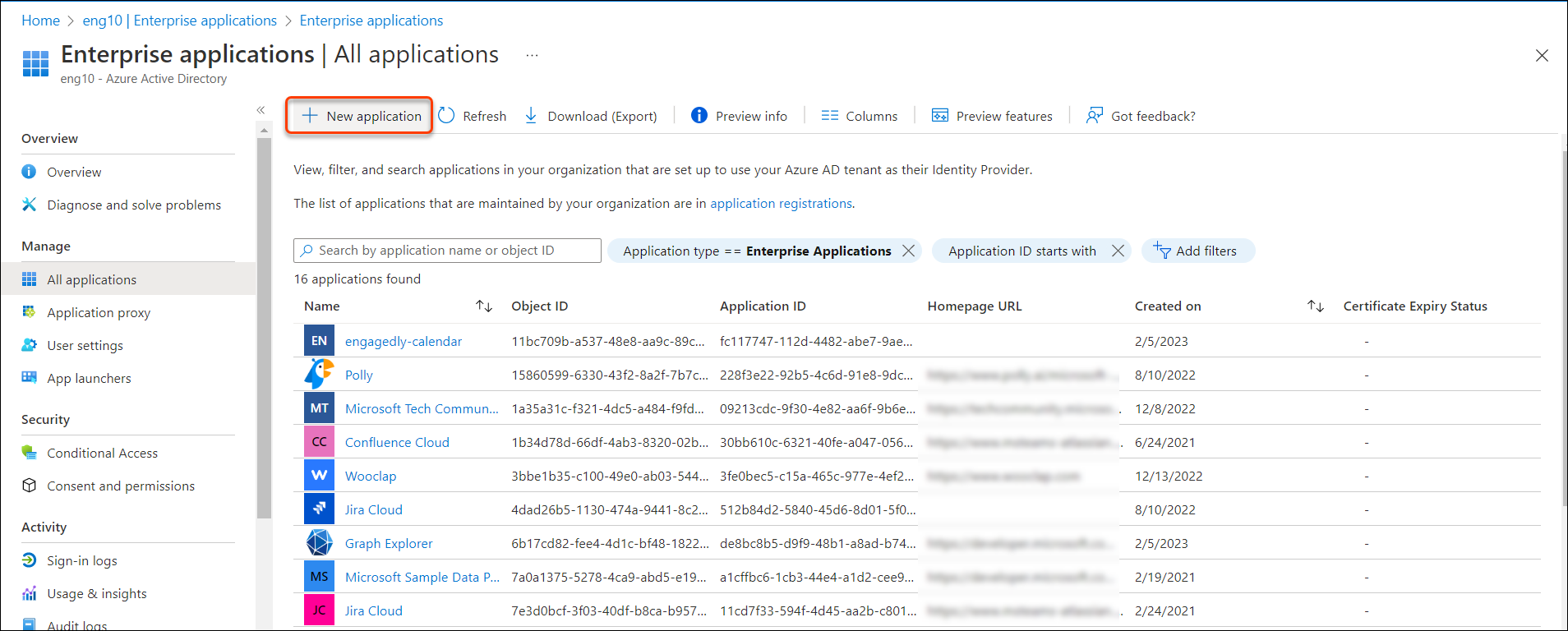Open the Microsoft Sample Data application

(422, 577)
